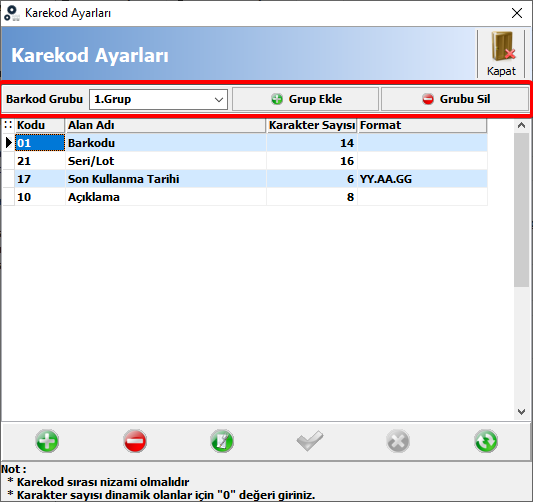The height and width of the screenshot is (502, 533).
Task: Click the Alan Adı column header
Action: 166,125
